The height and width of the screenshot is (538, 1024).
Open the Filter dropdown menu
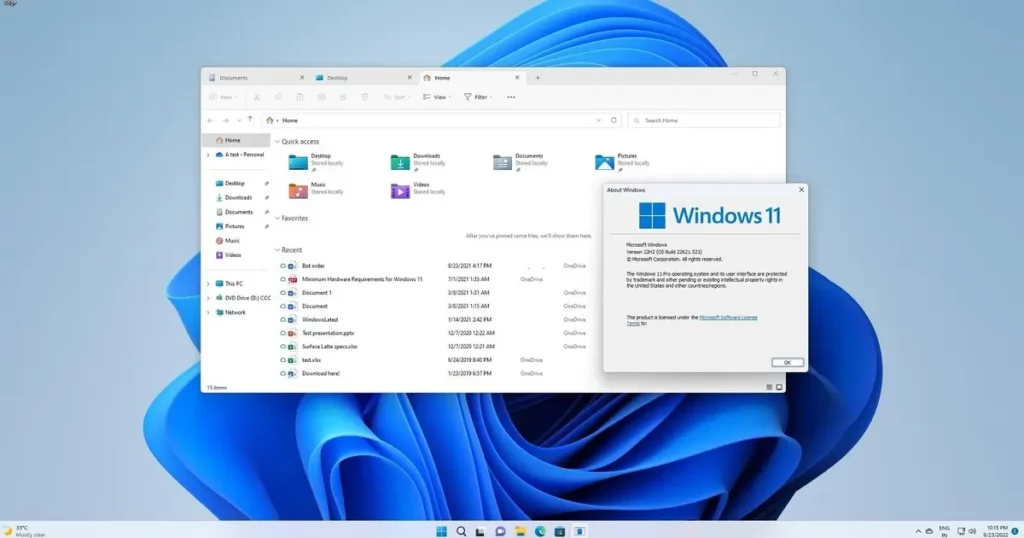click(x=478, y=97)
